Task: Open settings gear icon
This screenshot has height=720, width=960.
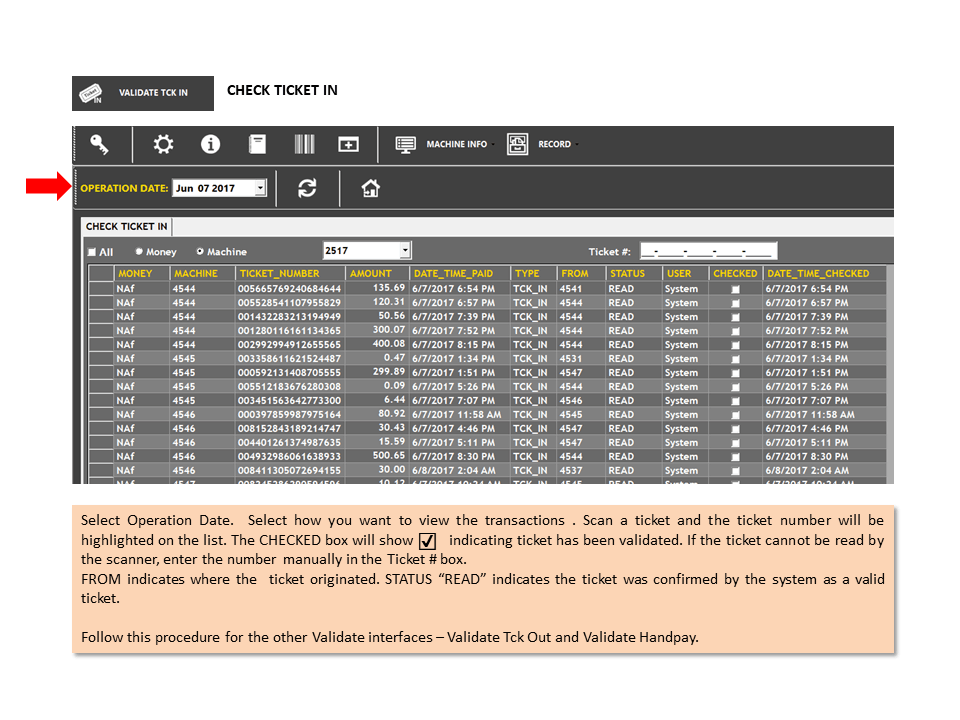Action: [163, 144]
